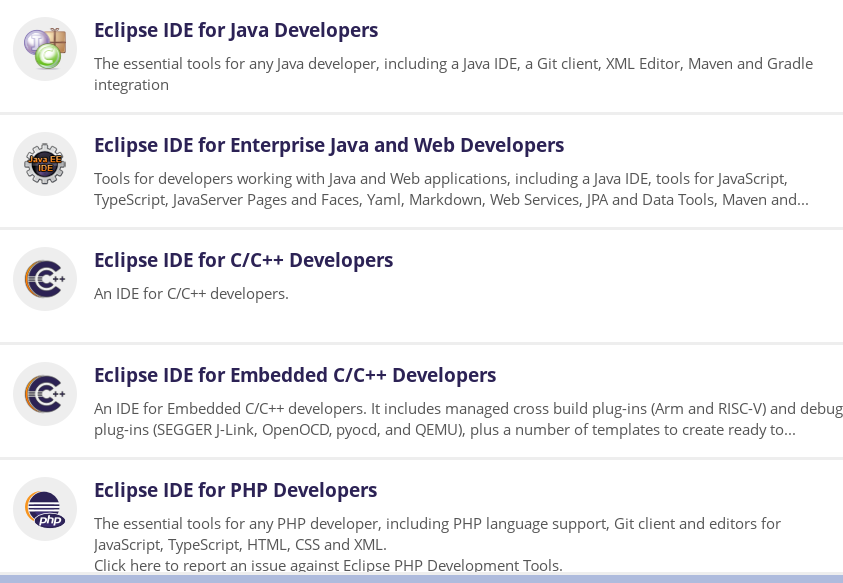Viewport: 843px width, 583px height.
Task: Click the C/C++ Developers package icon
Action: [x=45, y=279]
